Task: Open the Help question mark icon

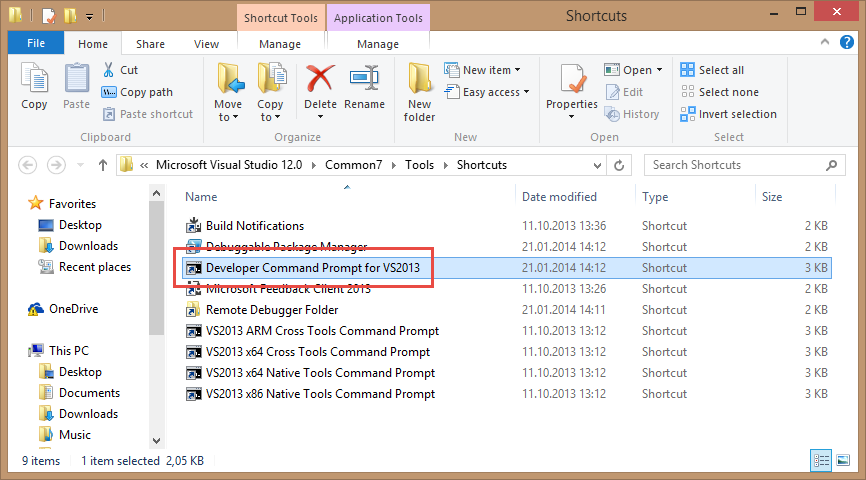Action: click(847, 42)
